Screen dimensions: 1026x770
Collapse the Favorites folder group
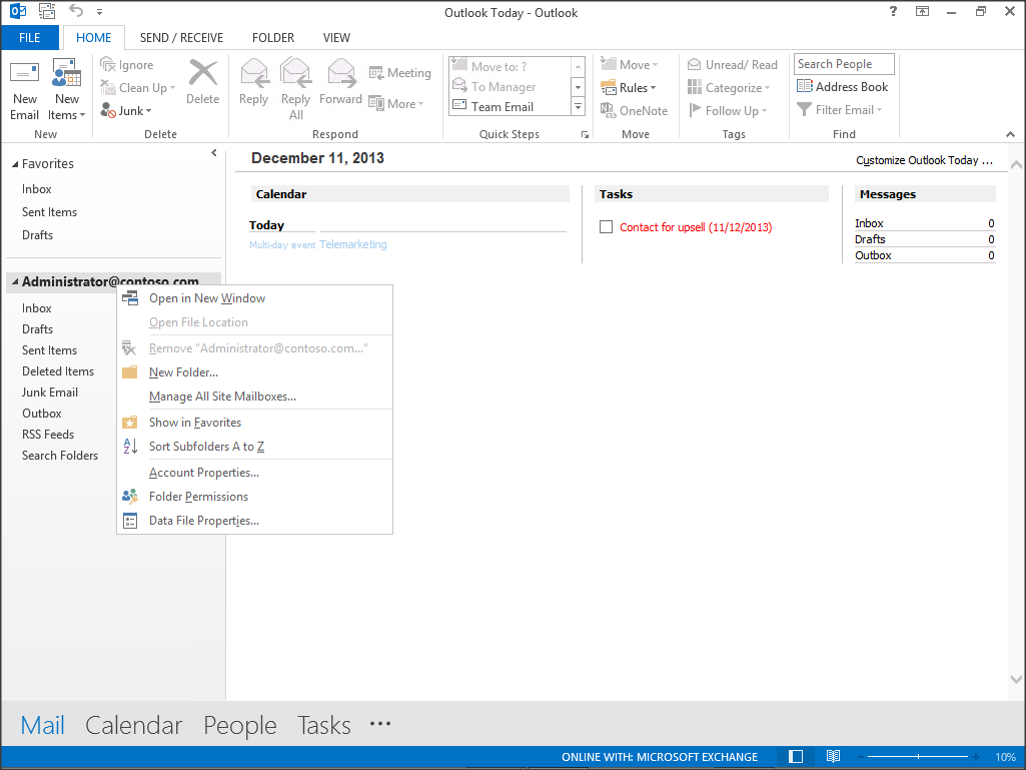pyautogui.click(x=15, y=164)
